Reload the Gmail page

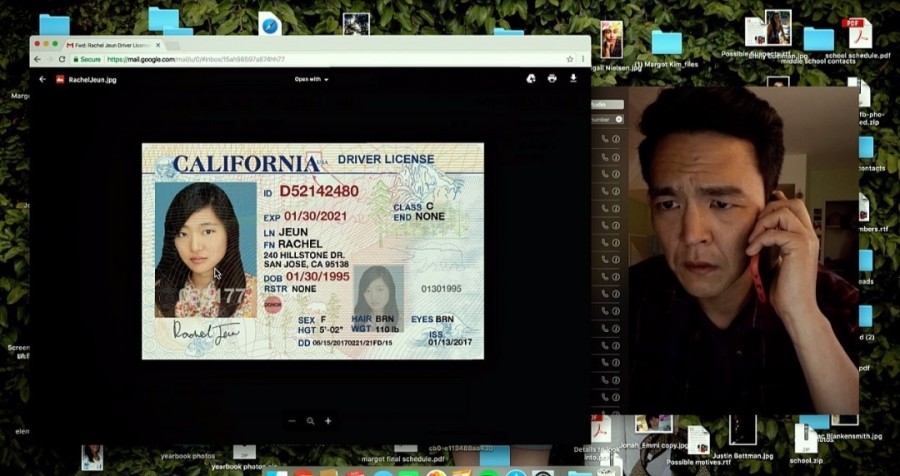(x=61, y=59)
